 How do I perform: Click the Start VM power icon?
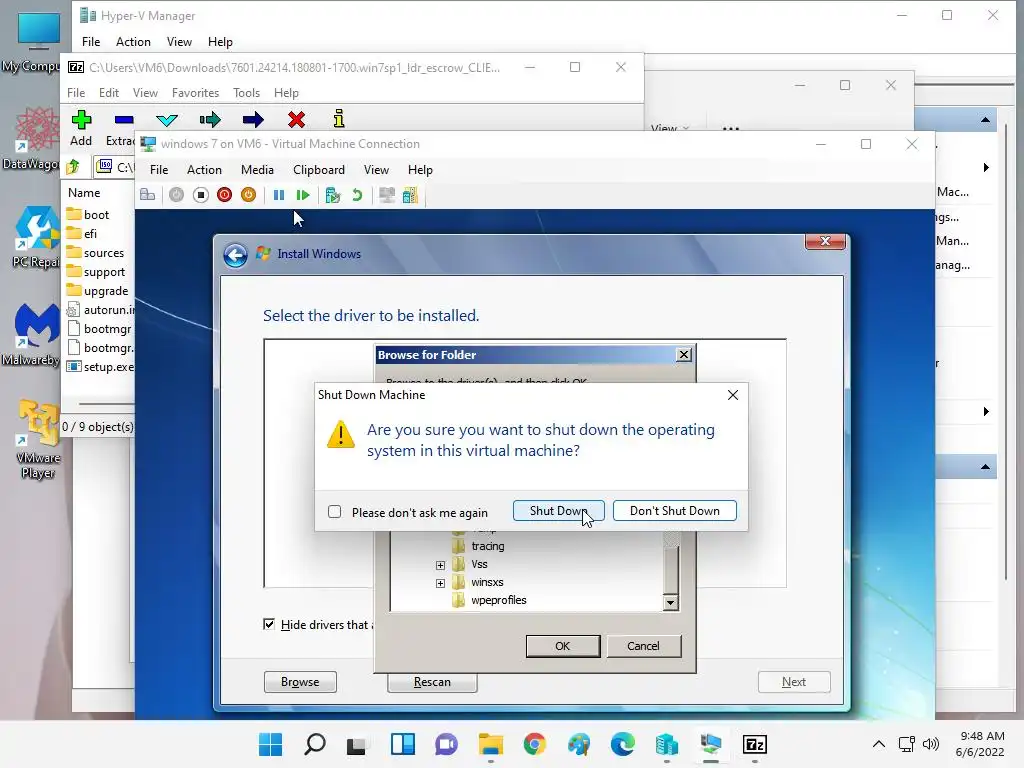(x=176, y=195)
